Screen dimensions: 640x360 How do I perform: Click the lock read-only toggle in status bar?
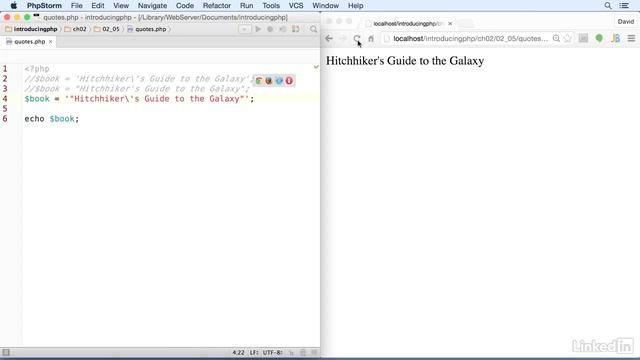click(303, 352)
